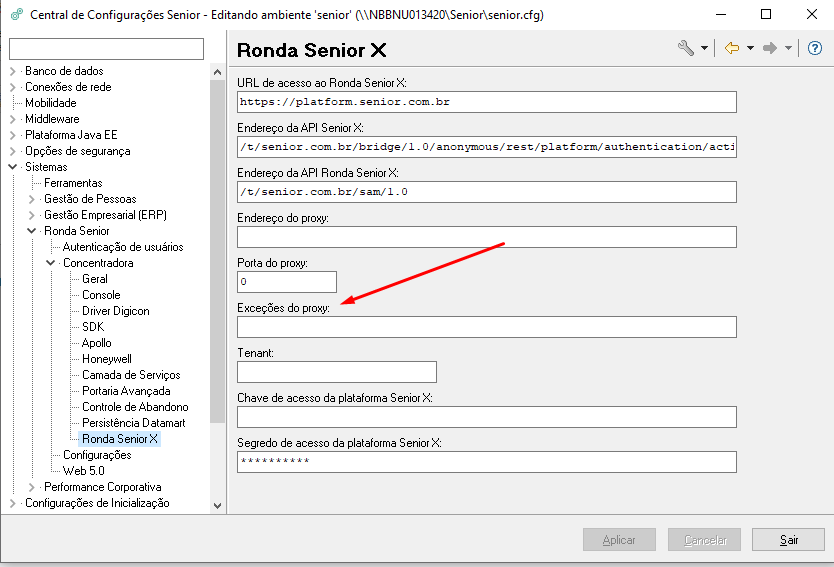Screen dimensions: 834x567
Task: Open the wrench icon dropdown arrow
Action: tap(704, 48)
